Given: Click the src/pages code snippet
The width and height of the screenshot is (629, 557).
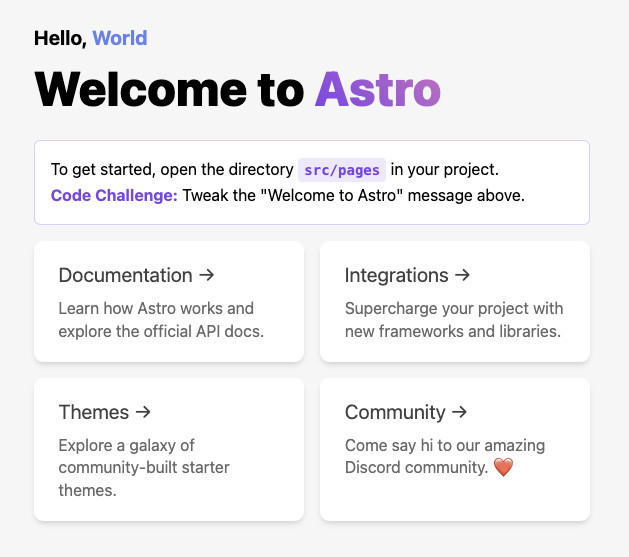Looking at the screenshot, I should tap(342, 170).
